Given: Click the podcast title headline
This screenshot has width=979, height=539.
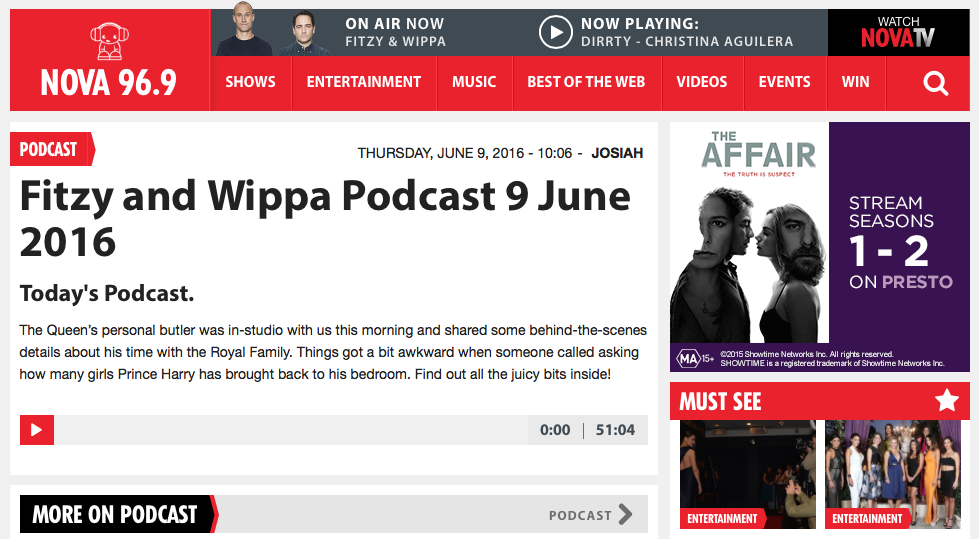Looking at the screenshot, I should (325, 219).
